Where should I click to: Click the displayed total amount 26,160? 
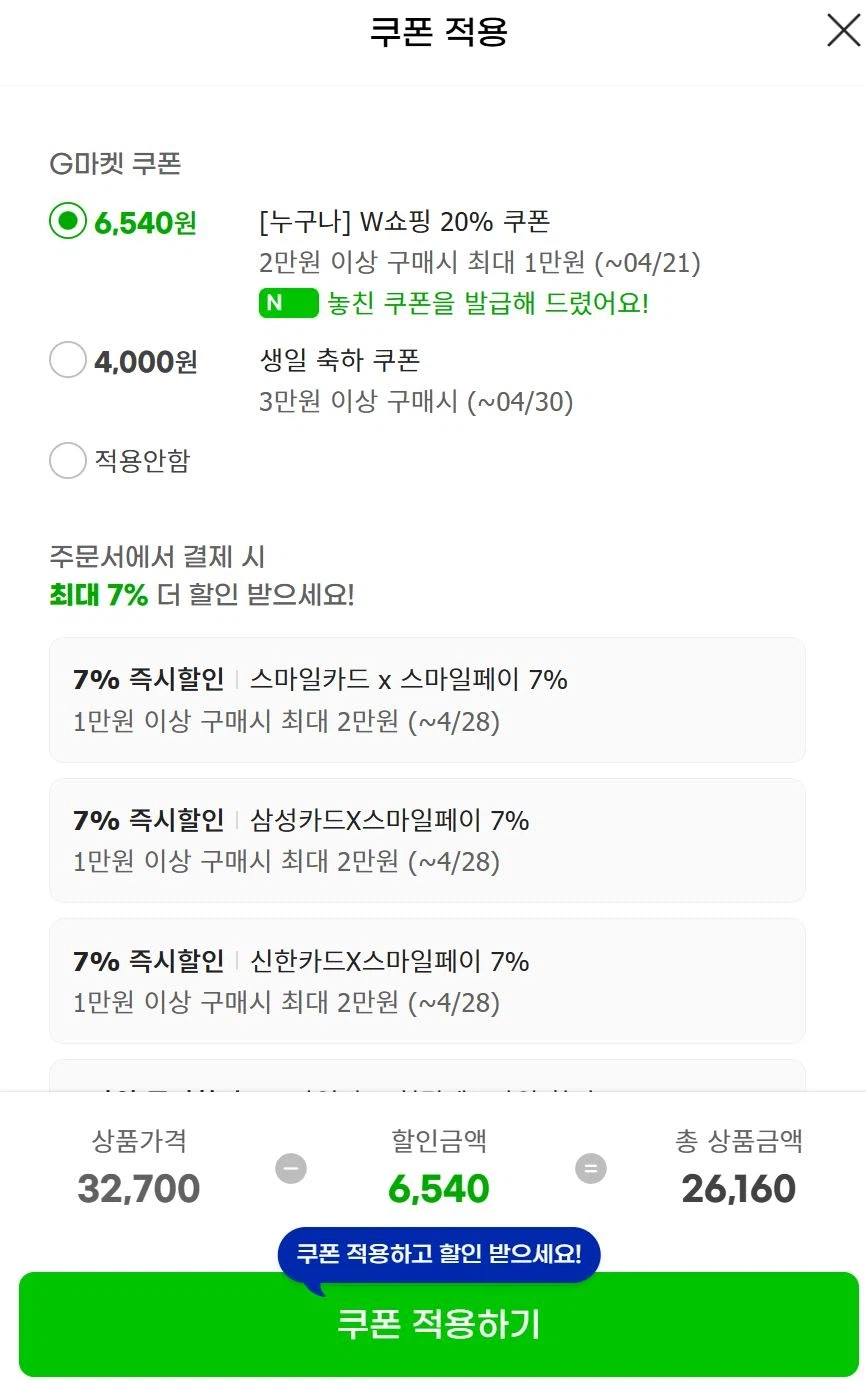click(x=738, y=1189)
